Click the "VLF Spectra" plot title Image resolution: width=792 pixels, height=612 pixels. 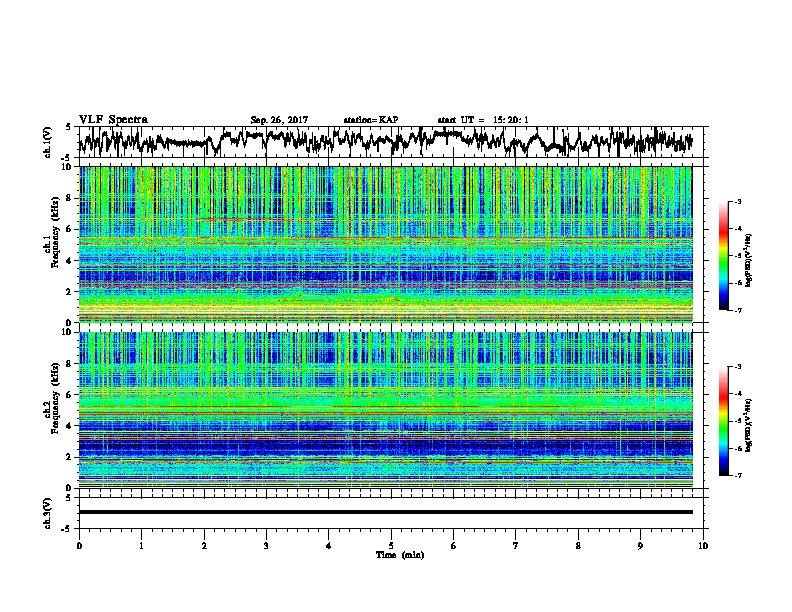tap(113, 120)
